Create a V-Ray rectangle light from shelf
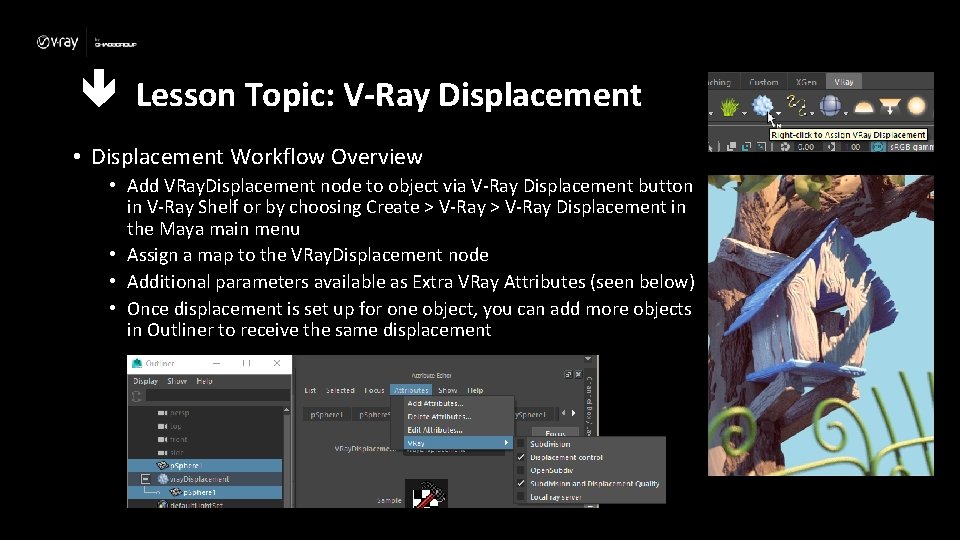Viewport: 960px width, 540px height. click(x=890, y=107)
